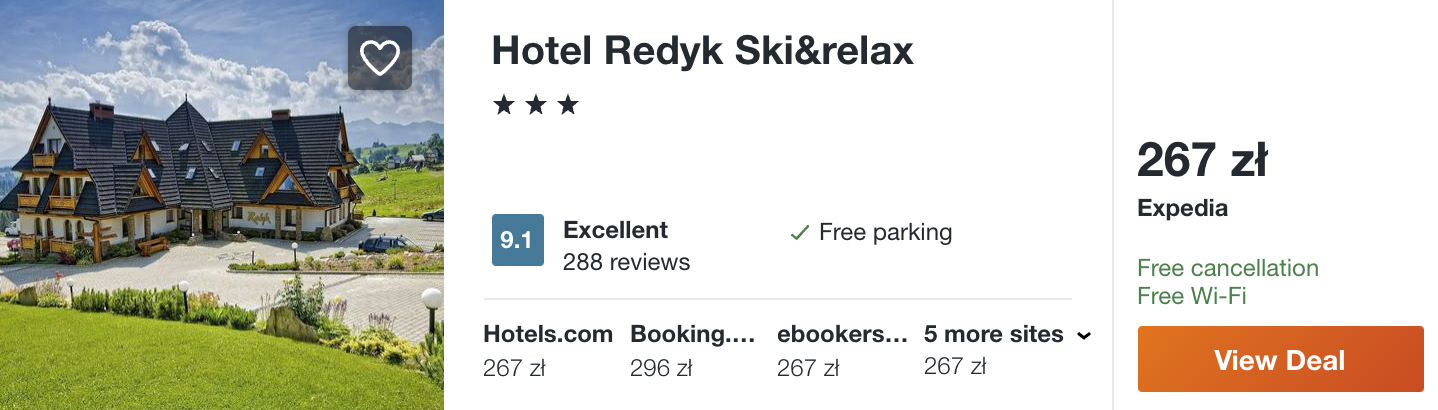The width and height of the screenshot is (1438, 410).
Task: Save hotel to favorites with heart icon
Action: click(380, 58)
